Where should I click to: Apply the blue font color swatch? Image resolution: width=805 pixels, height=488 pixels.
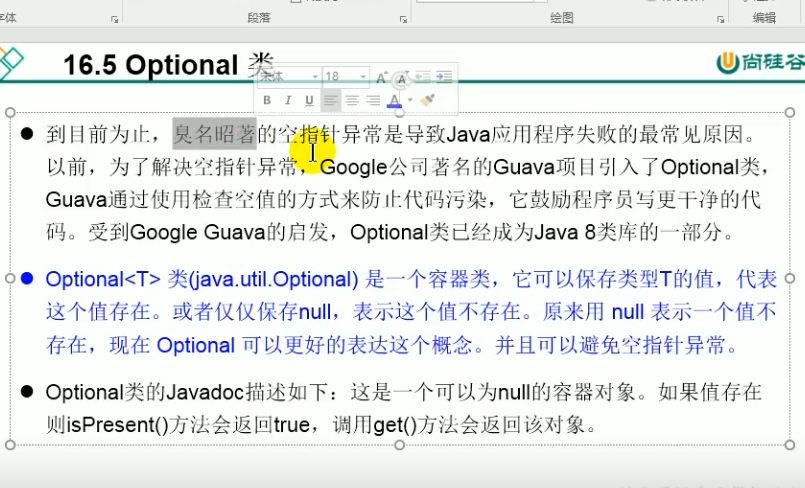coord(395,100)
